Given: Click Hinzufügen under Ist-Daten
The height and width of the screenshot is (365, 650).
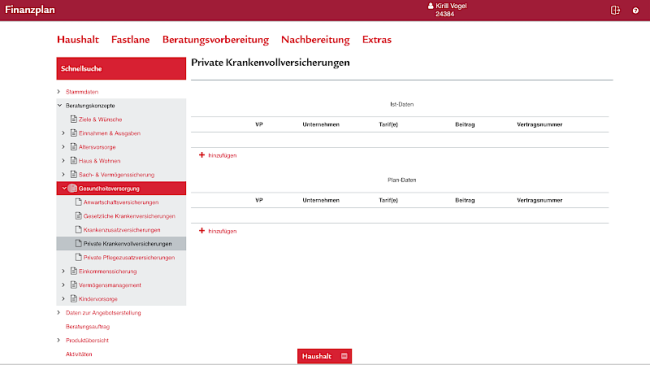Looking at the screenshot, I should [x=222, y=155].
